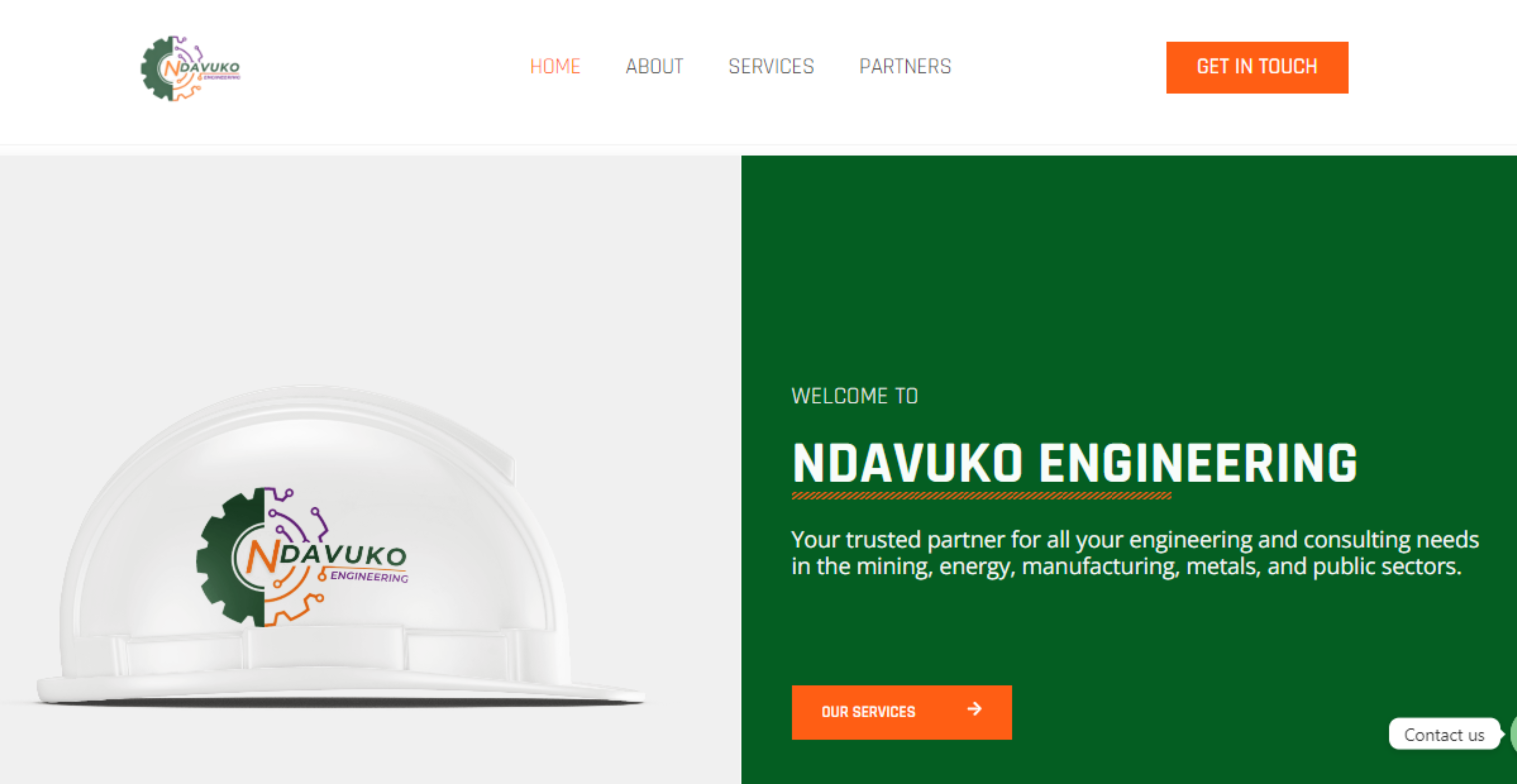Click the trusted partner tagline paragraph
The image size is (1517, 784).
point(1135,553)
